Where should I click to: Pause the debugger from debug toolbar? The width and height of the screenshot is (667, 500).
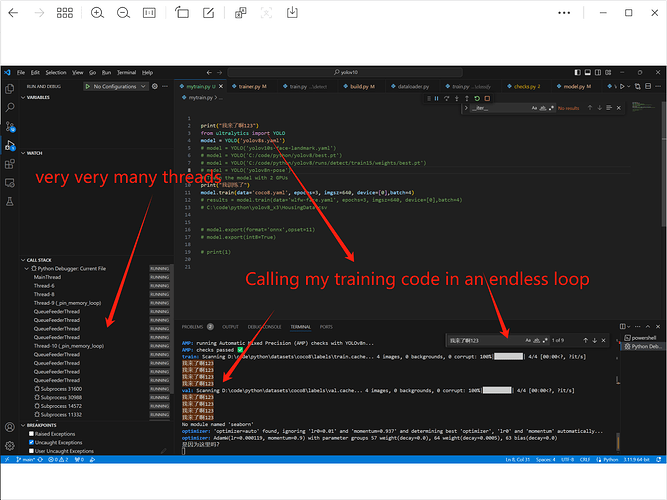[x=436, y=98]
